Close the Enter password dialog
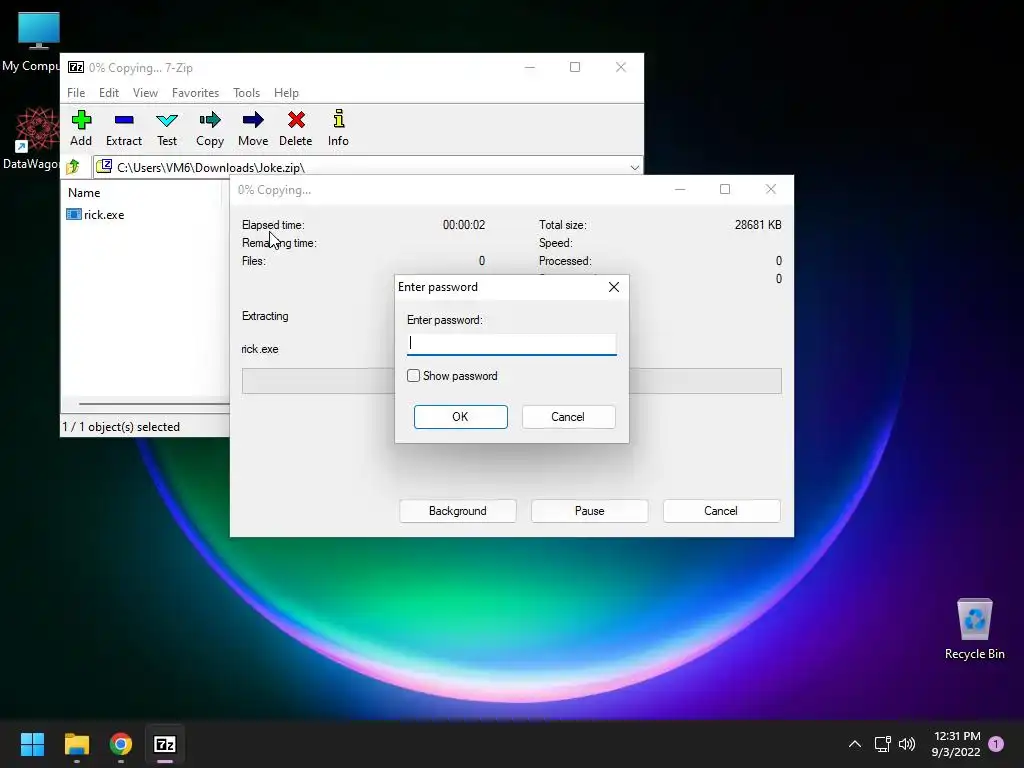Viewport: 1024px width, 768px height. (x=613, y=287)
